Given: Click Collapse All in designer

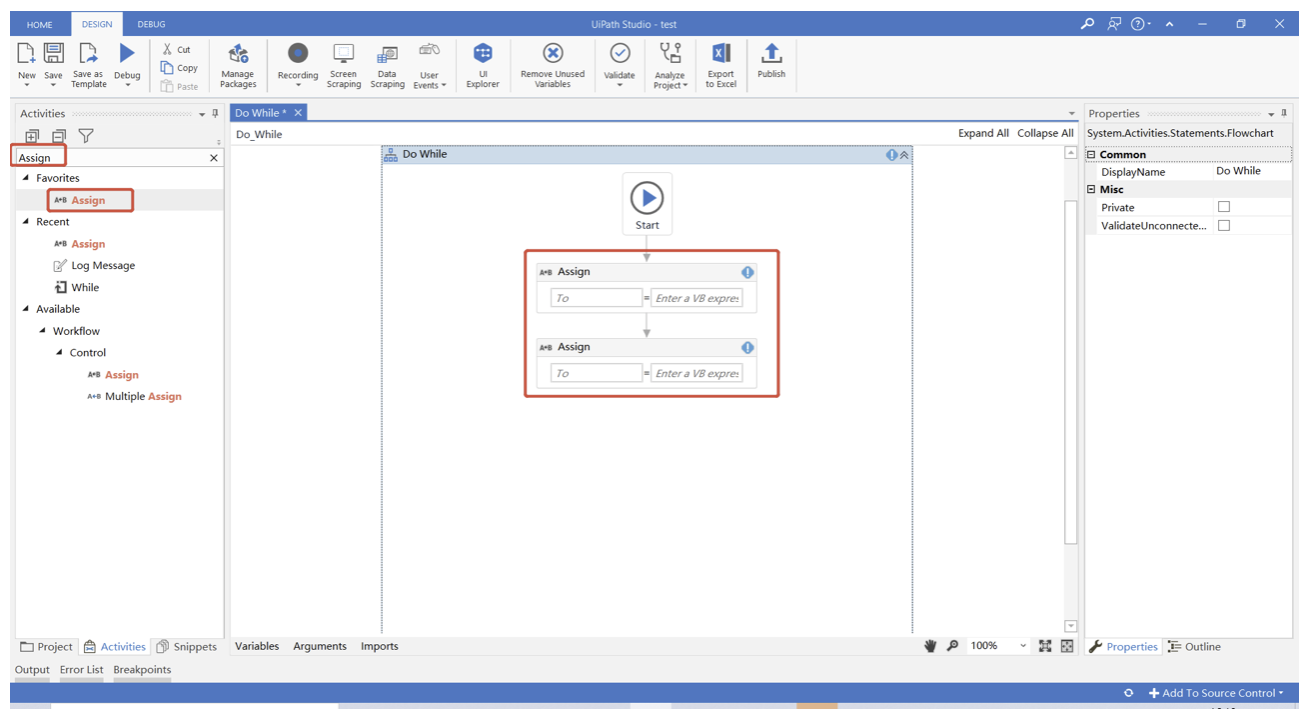Looking at the screenshot, I should tap(1045, 133).
